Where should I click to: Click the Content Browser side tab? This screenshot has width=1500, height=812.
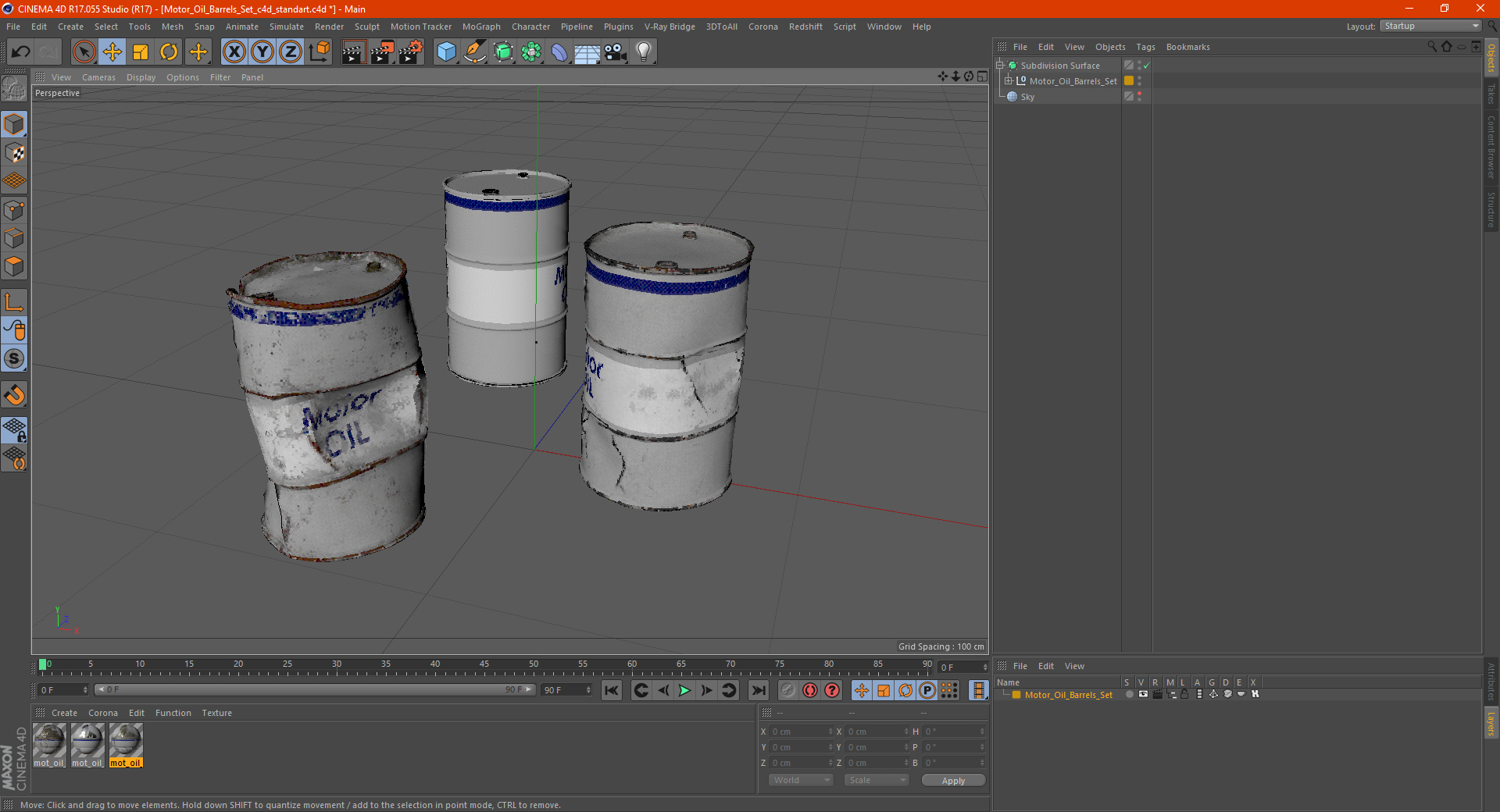pyautogui.click(x=1491, y=147)
